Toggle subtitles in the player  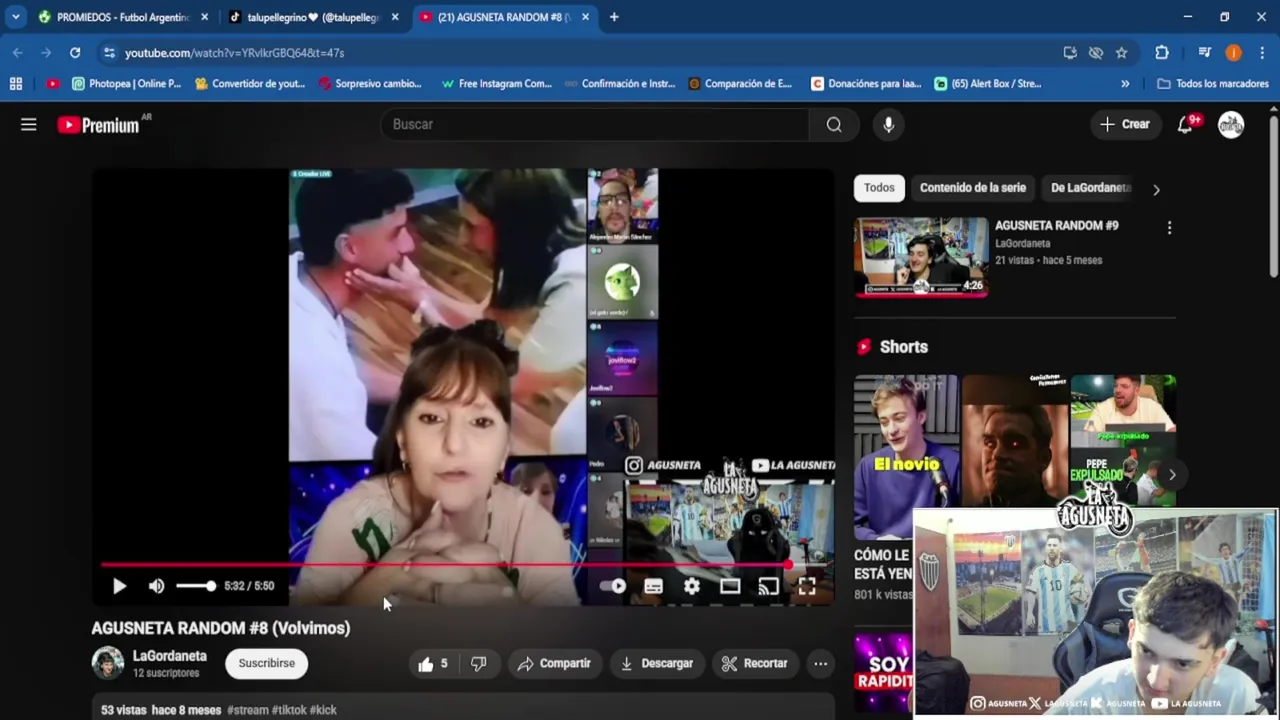pos(653,587)
